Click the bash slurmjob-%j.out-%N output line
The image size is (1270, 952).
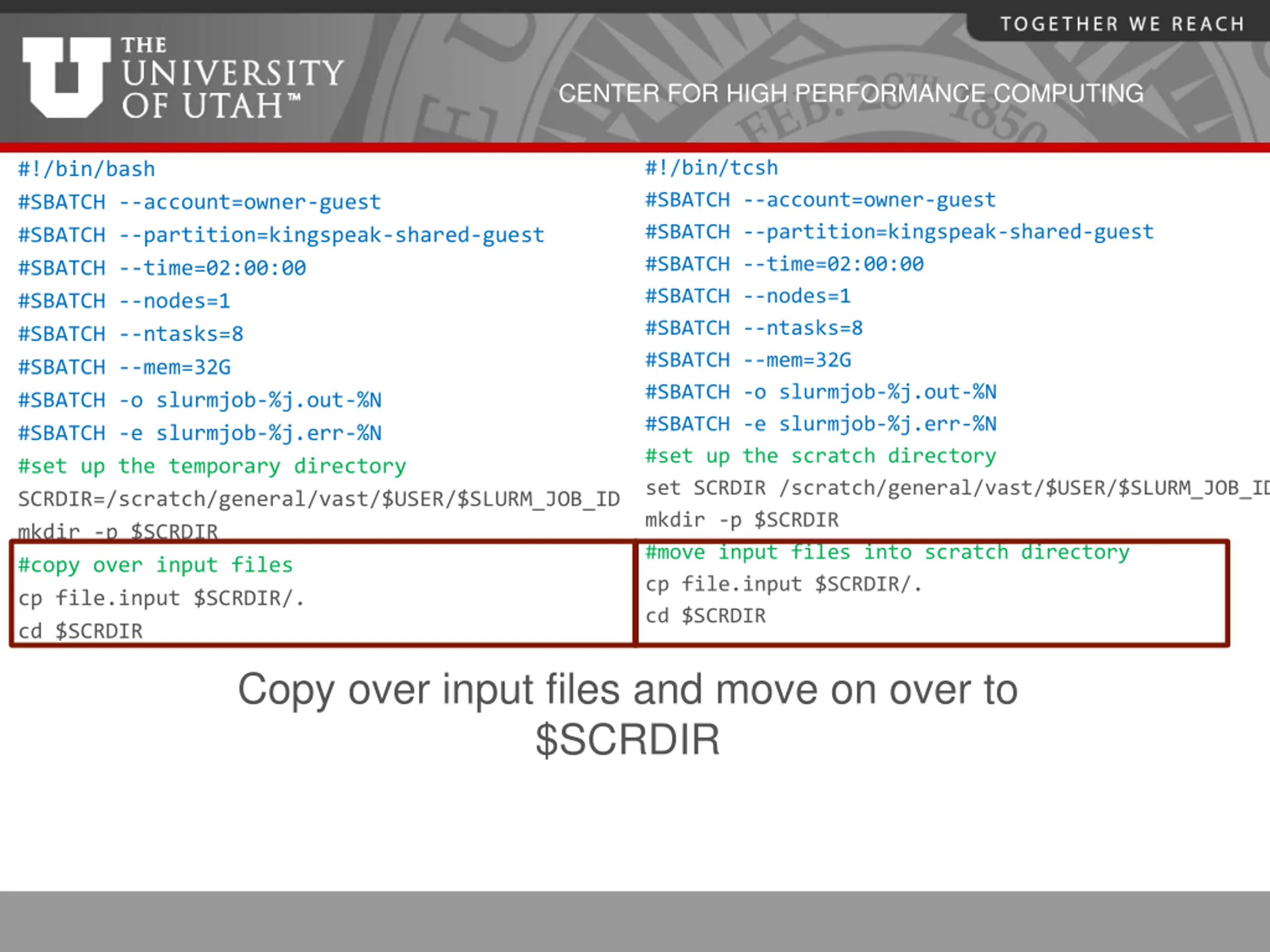point(199,401)
